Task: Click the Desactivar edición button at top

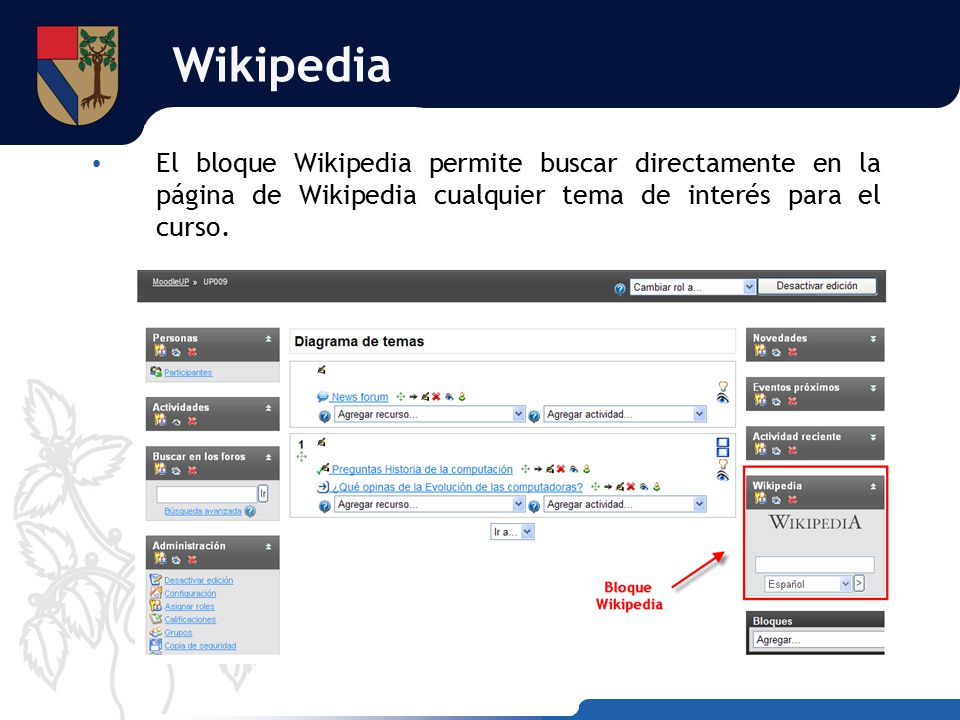Action: [817, 286]
